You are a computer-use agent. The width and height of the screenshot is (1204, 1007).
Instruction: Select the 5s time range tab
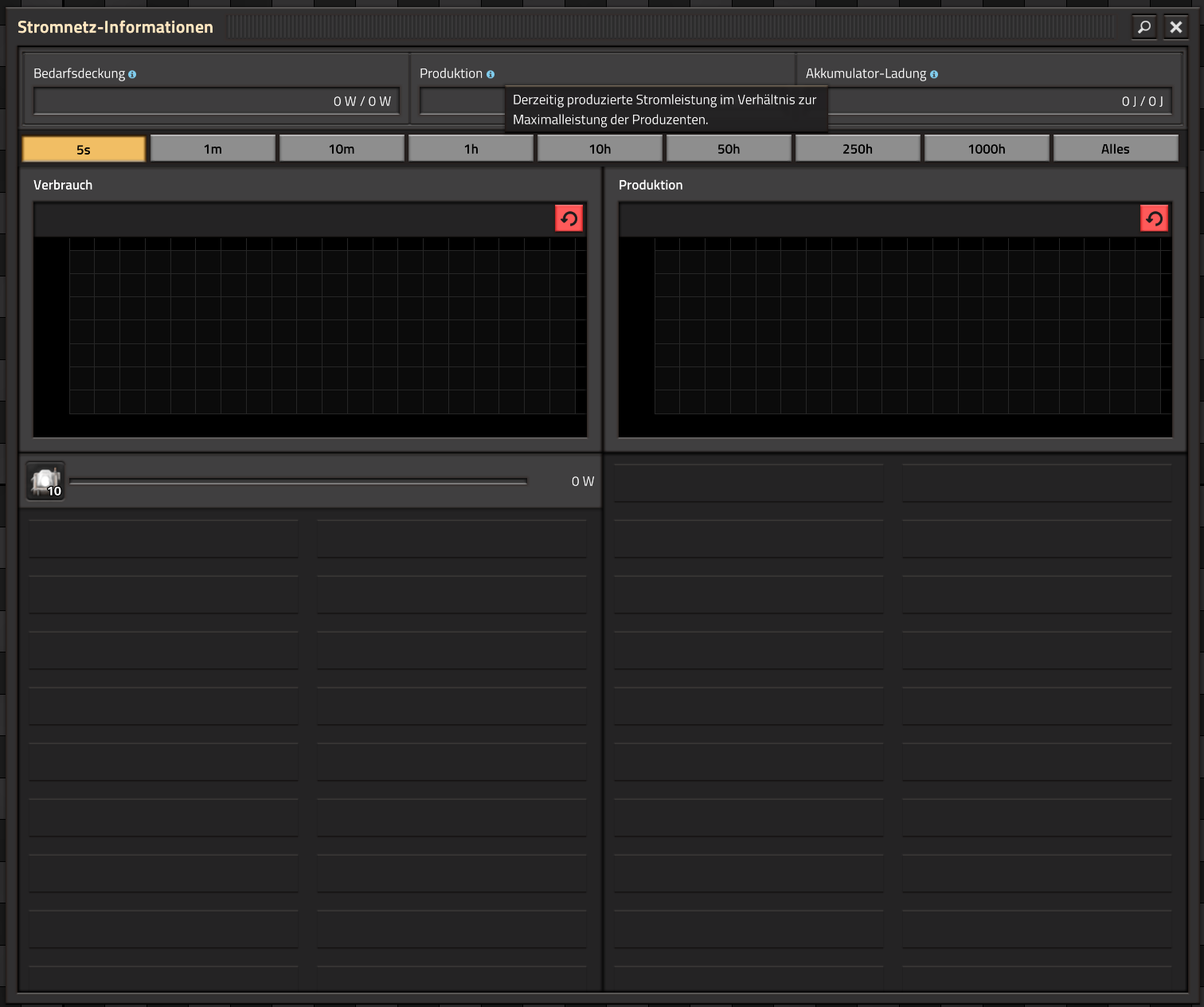(84, 149)
